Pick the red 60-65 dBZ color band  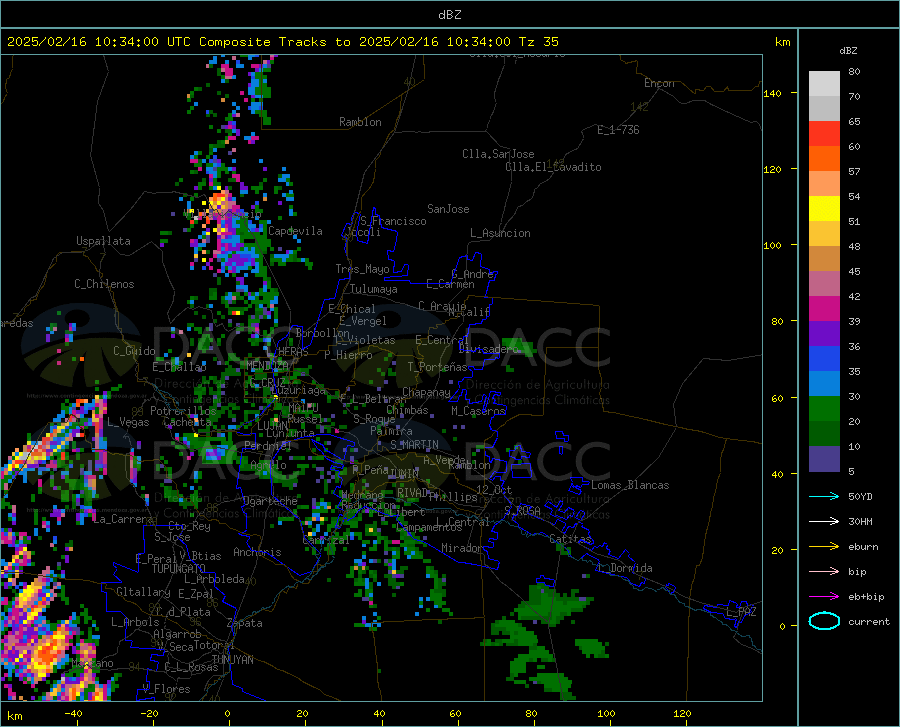pos(824,134)
